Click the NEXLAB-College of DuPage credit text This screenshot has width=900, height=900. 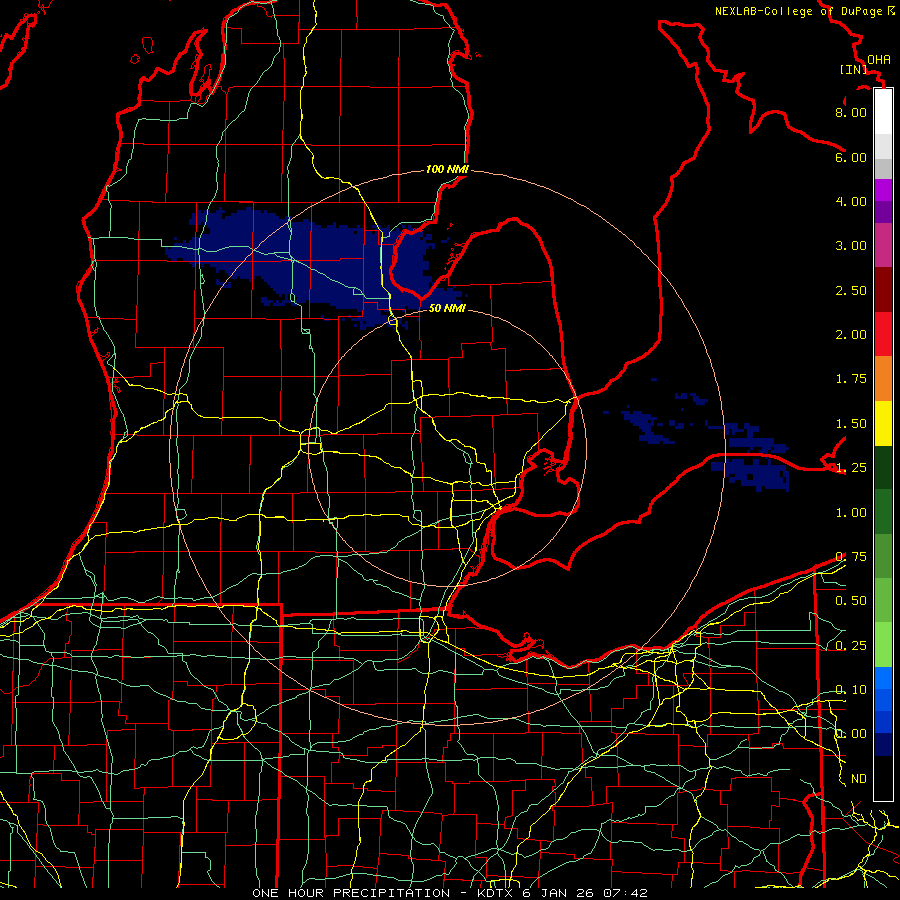(x=805, y=11)
